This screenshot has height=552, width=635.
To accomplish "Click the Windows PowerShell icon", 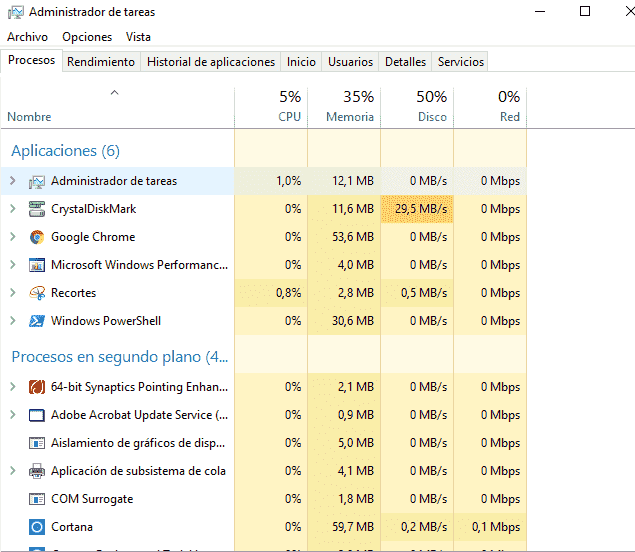I will click(x=37, y=321).
